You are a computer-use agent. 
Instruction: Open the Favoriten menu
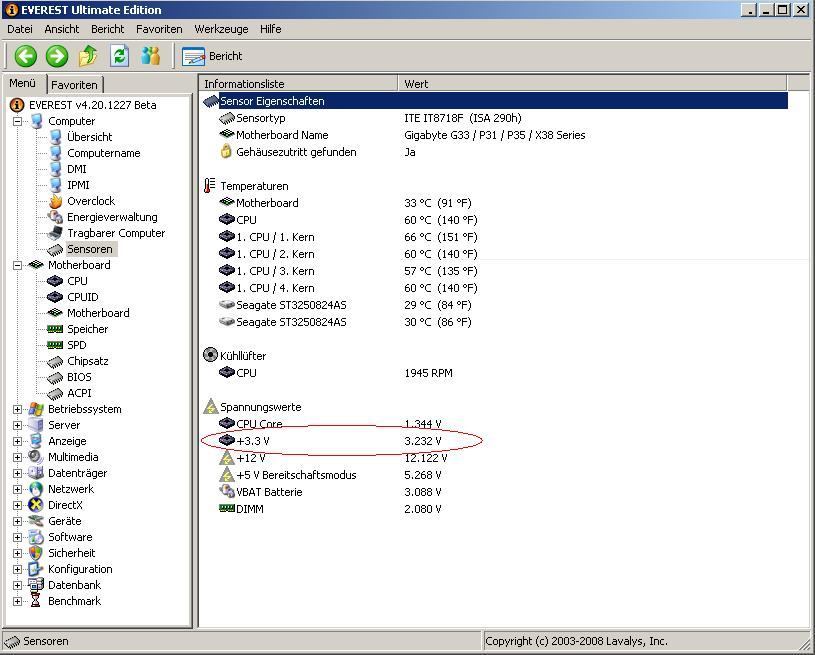159,29
